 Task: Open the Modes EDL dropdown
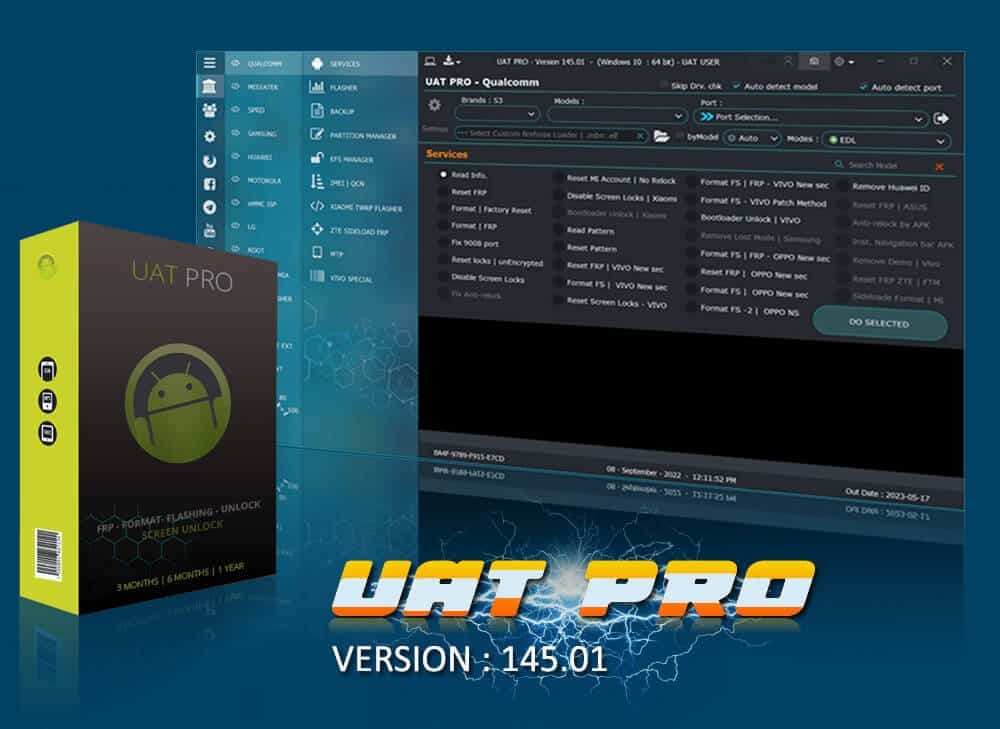[886, 140]
